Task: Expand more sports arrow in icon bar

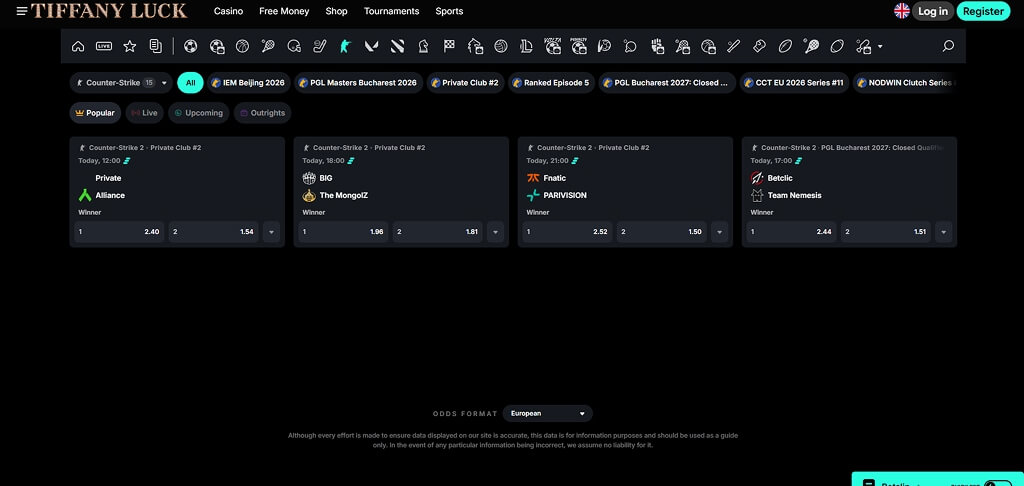Action: (x=880, y=46)
